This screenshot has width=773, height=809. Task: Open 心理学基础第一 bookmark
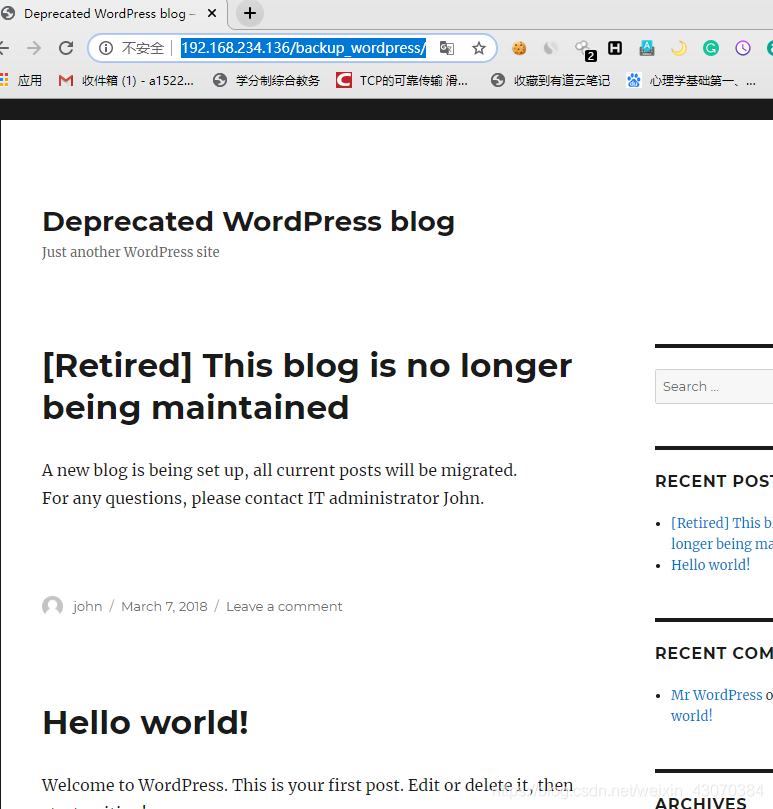tap(691, 80)
